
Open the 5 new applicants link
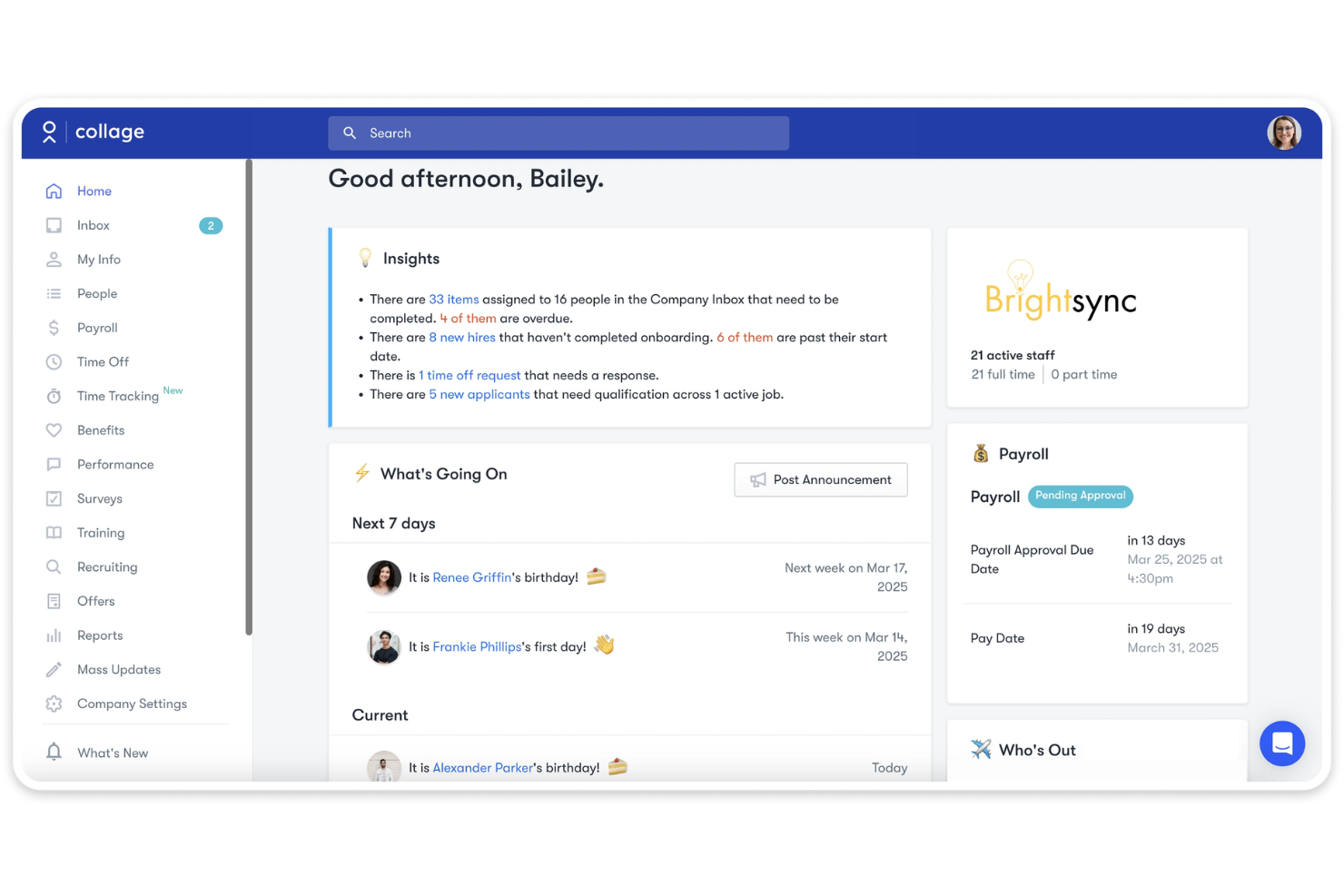[x=479, y=394]
